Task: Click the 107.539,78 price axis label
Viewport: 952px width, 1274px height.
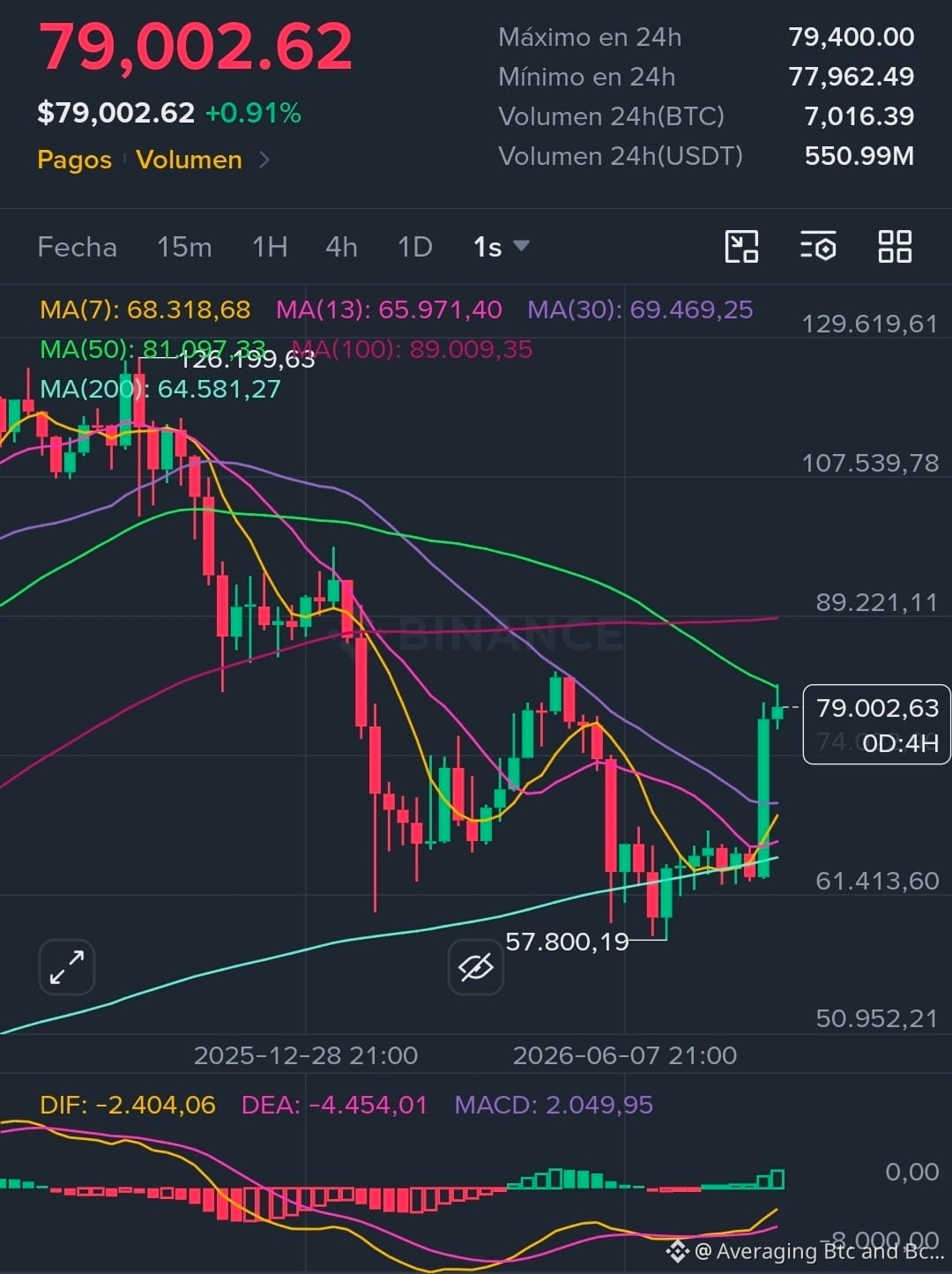Action: (x=871, y=463)
